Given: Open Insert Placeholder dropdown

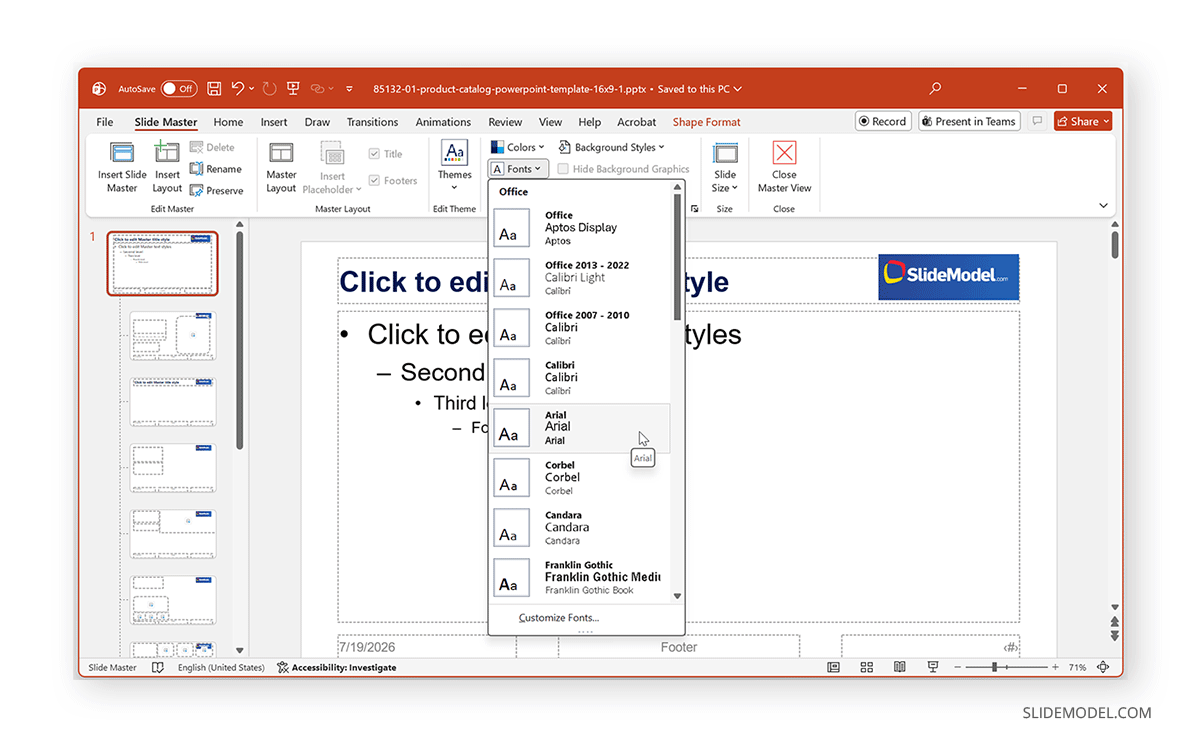Looking at the screenshot, I should pos(332,166).
